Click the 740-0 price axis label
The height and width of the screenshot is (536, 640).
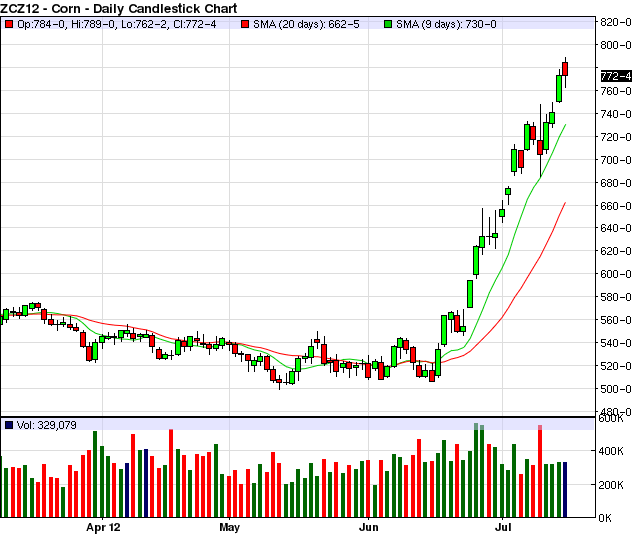616,114
